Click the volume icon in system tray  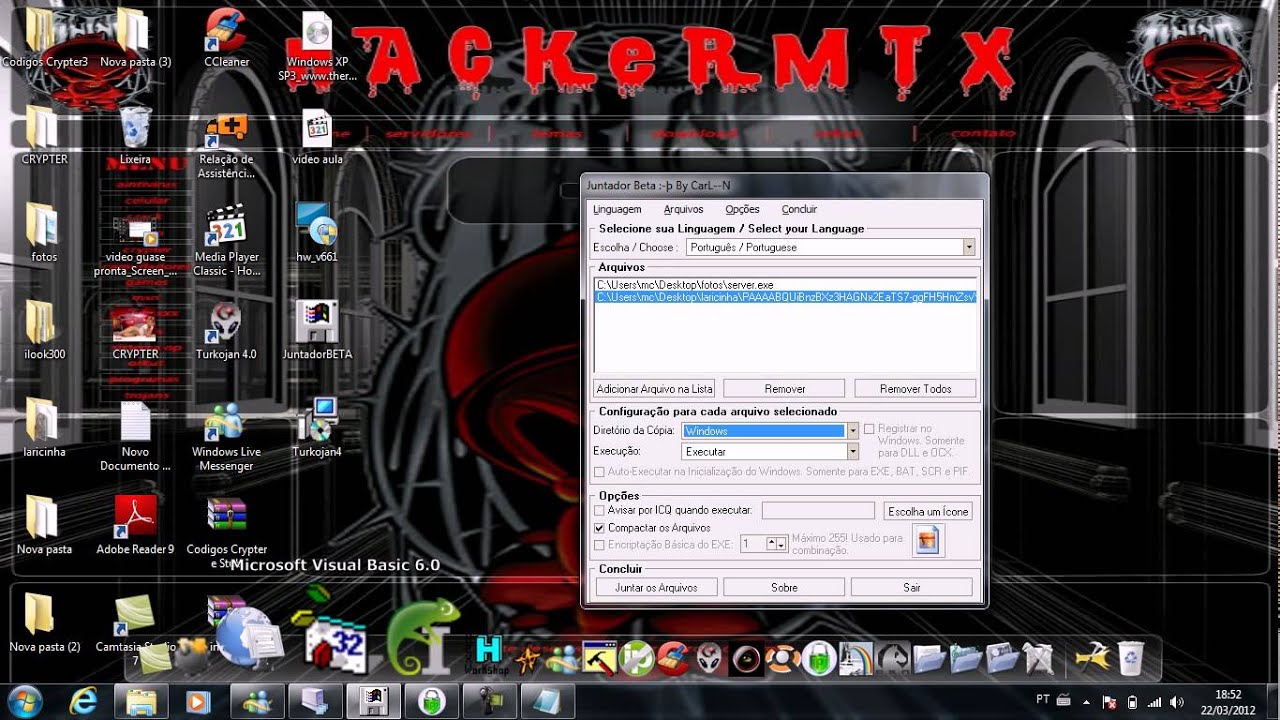pos(1176,702)
